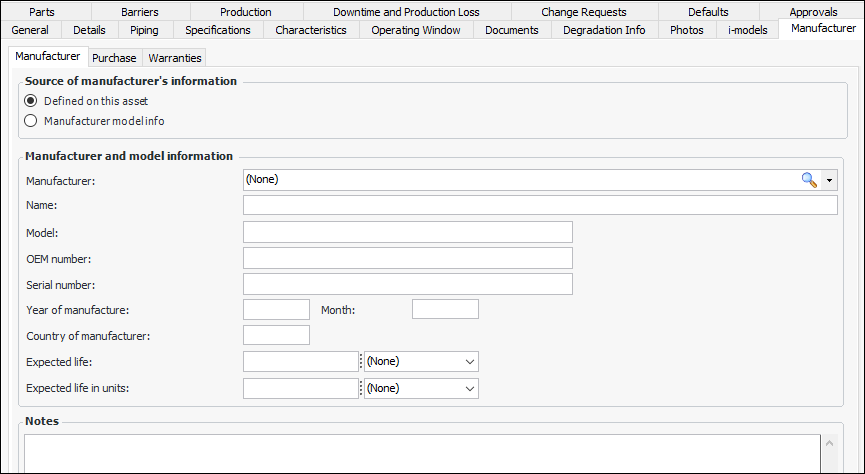Select the 'Manufacturer model info' radio option
The image size is (865, 474).
click(x=31, y=121)
